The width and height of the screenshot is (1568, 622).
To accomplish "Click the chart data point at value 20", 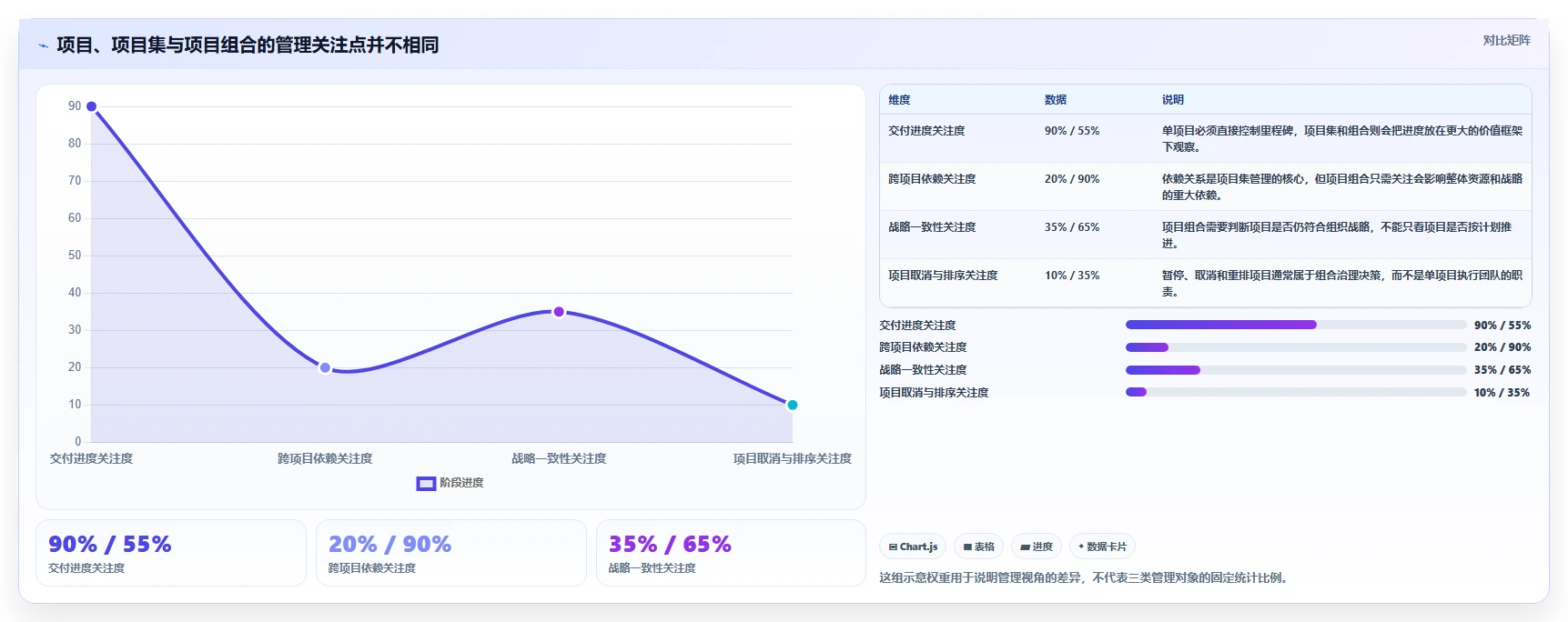I will click(x=325, y=367).
